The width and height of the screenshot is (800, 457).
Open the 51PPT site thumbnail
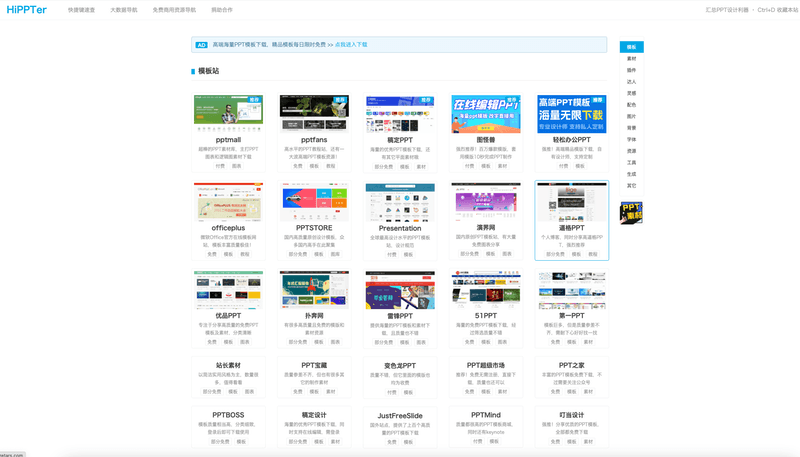coord(486,290)
